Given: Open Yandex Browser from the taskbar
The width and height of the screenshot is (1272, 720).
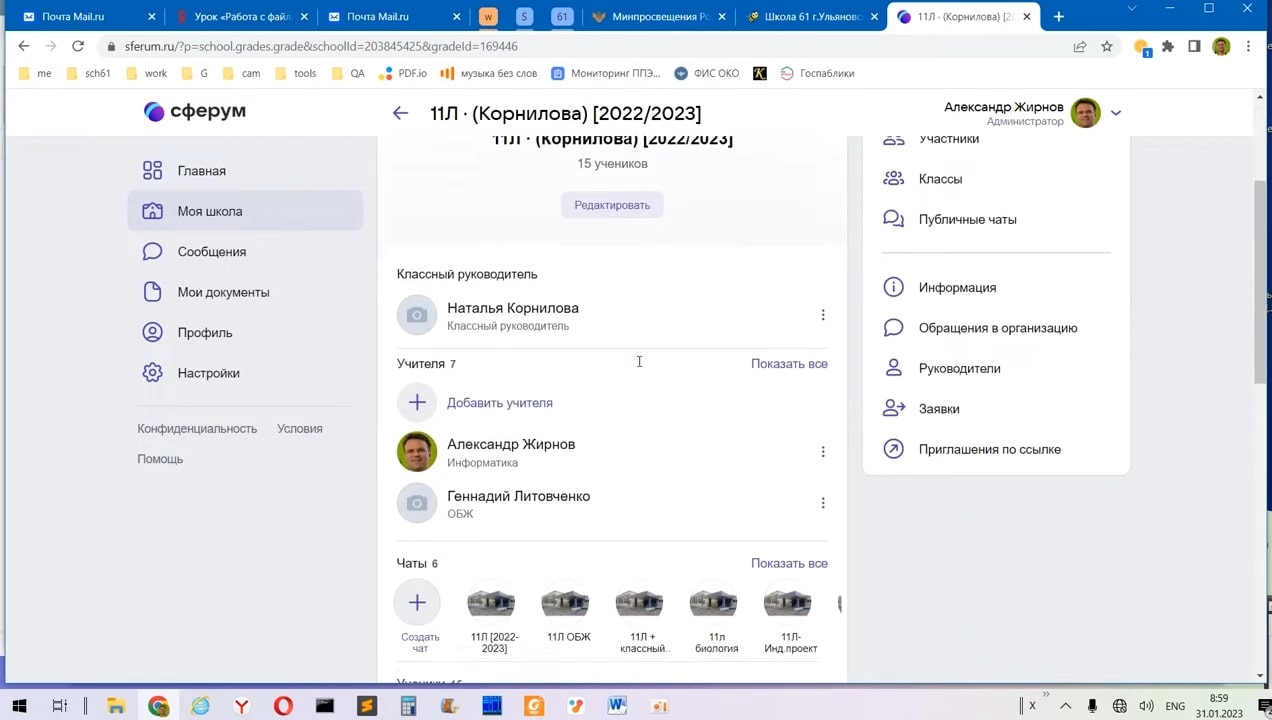Looking at the screenshot, I should coord(241,706).
